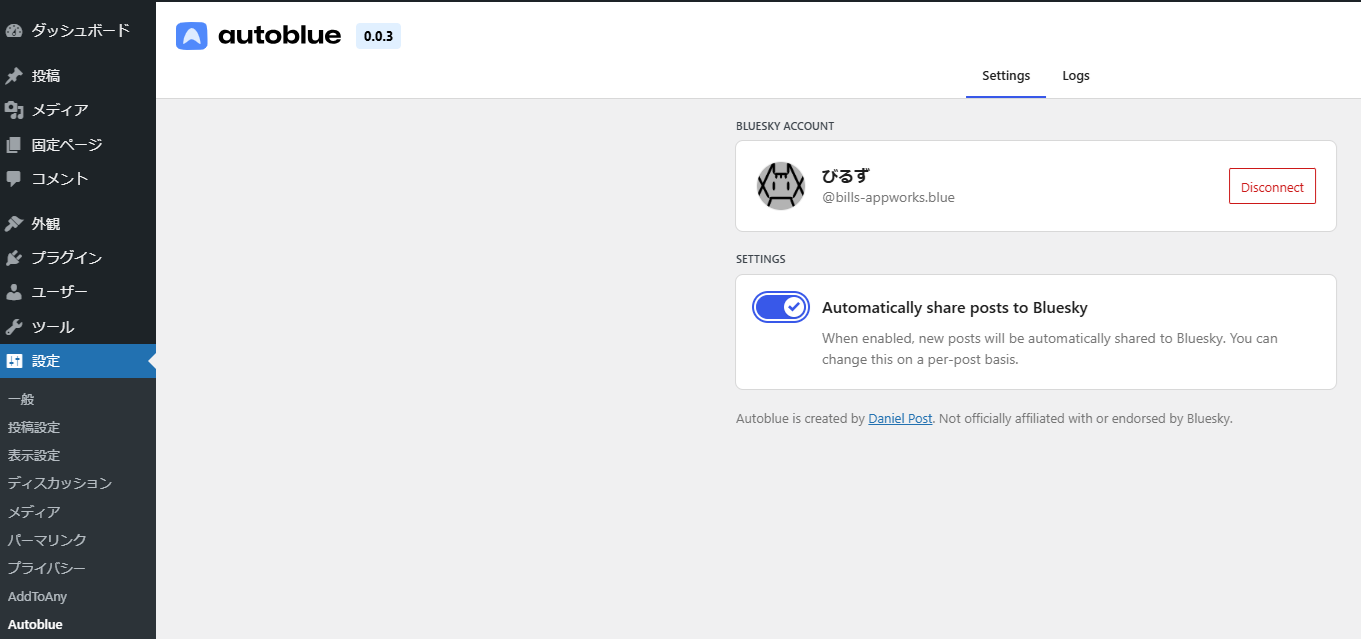The height and width of the screenshot is (639, 1361).
Task: Select the Settings tab
Action: pyautogui.click(x=1005, y=76)
